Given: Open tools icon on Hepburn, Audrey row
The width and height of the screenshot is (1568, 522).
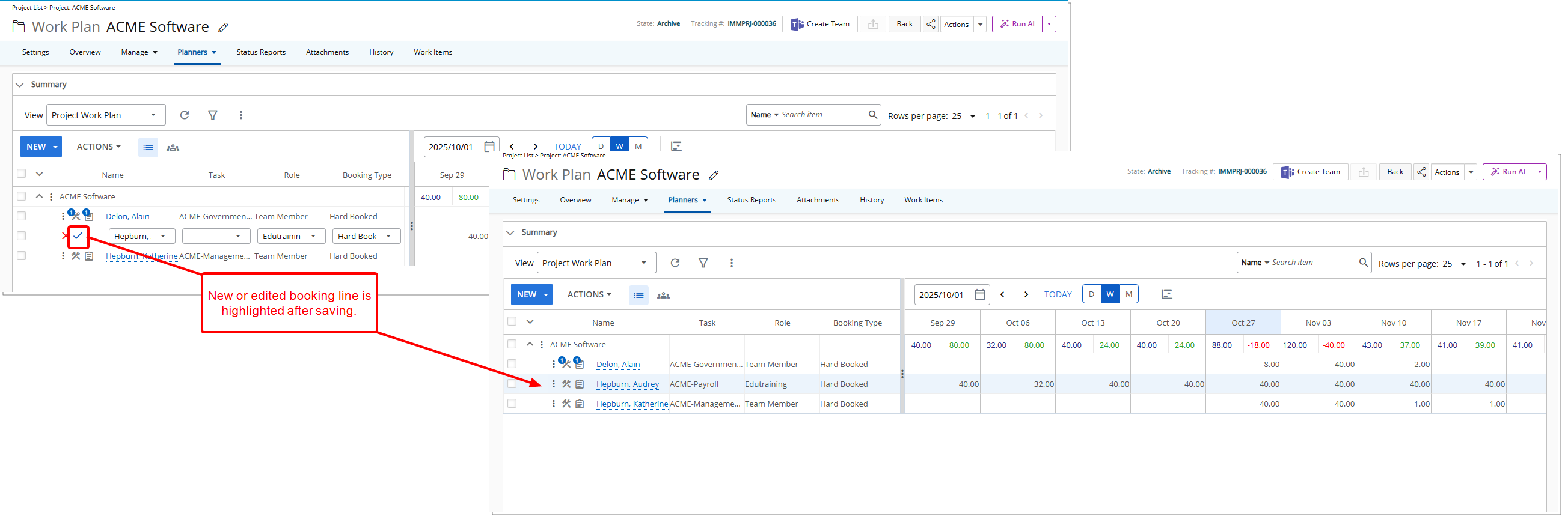Looking at the screenshot, I should click(x=566, y=384).
